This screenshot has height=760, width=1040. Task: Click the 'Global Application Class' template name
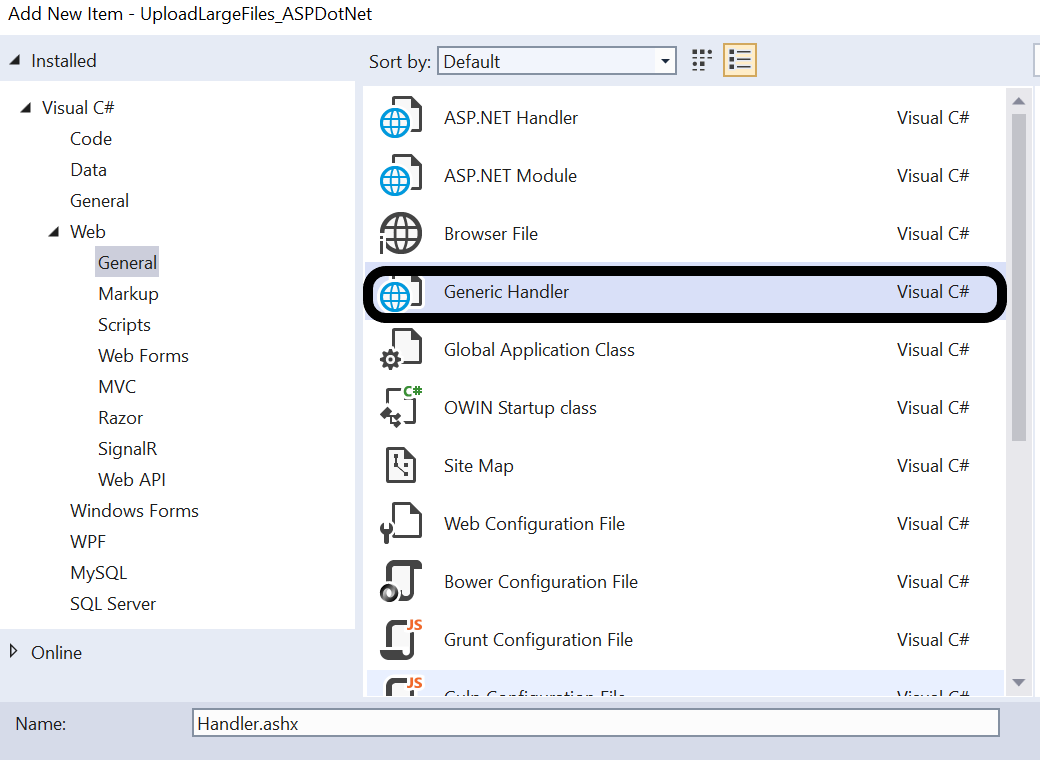point(539,349)
